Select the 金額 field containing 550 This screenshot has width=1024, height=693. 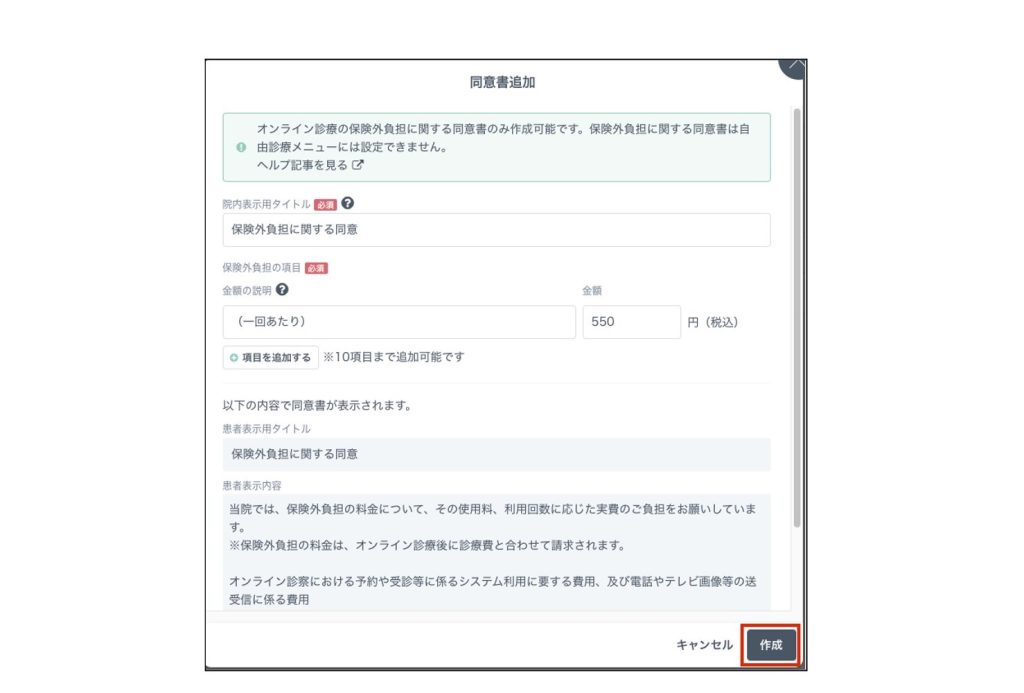631,322
